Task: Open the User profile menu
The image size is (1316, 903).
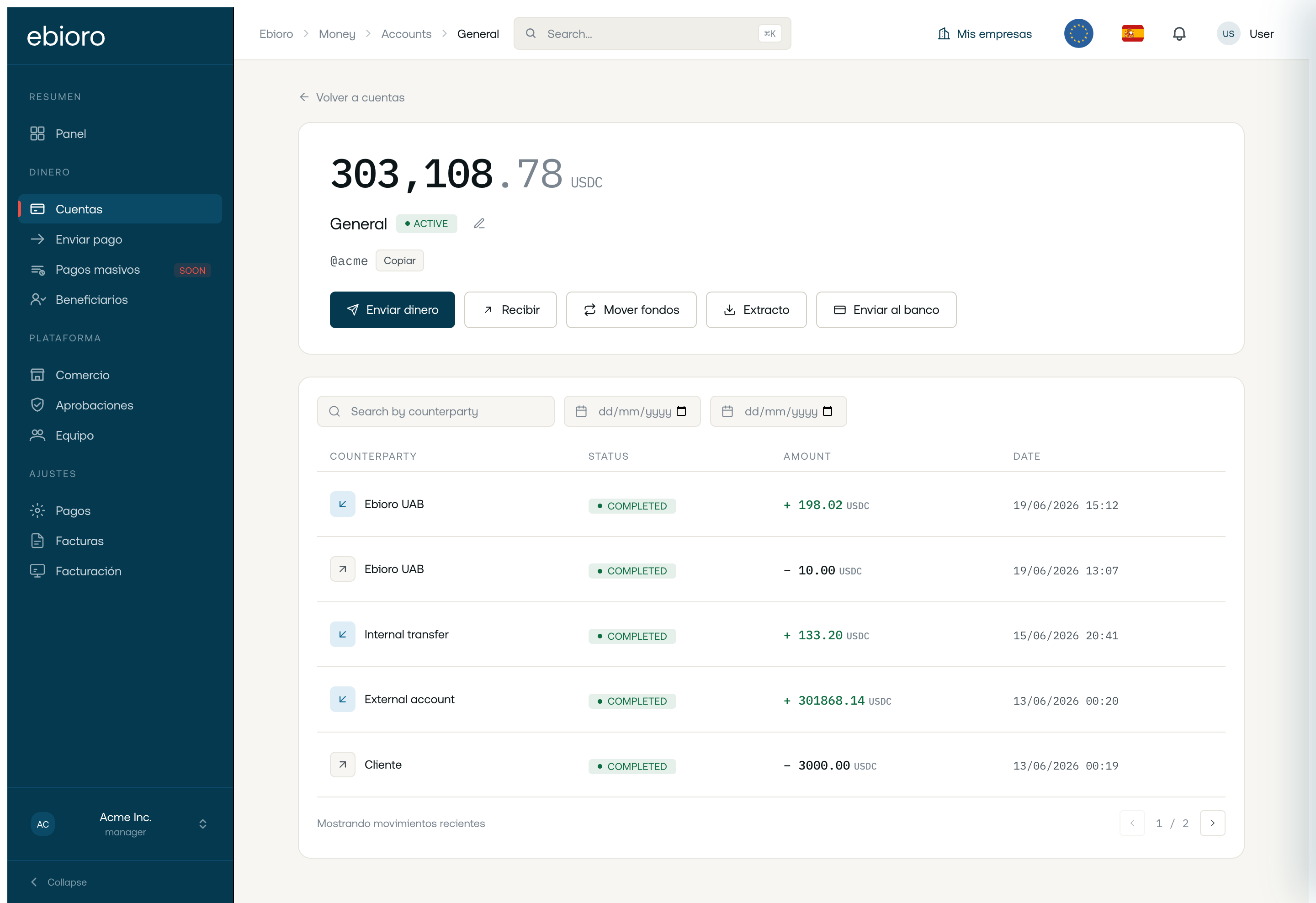Action: [1245, 33]
